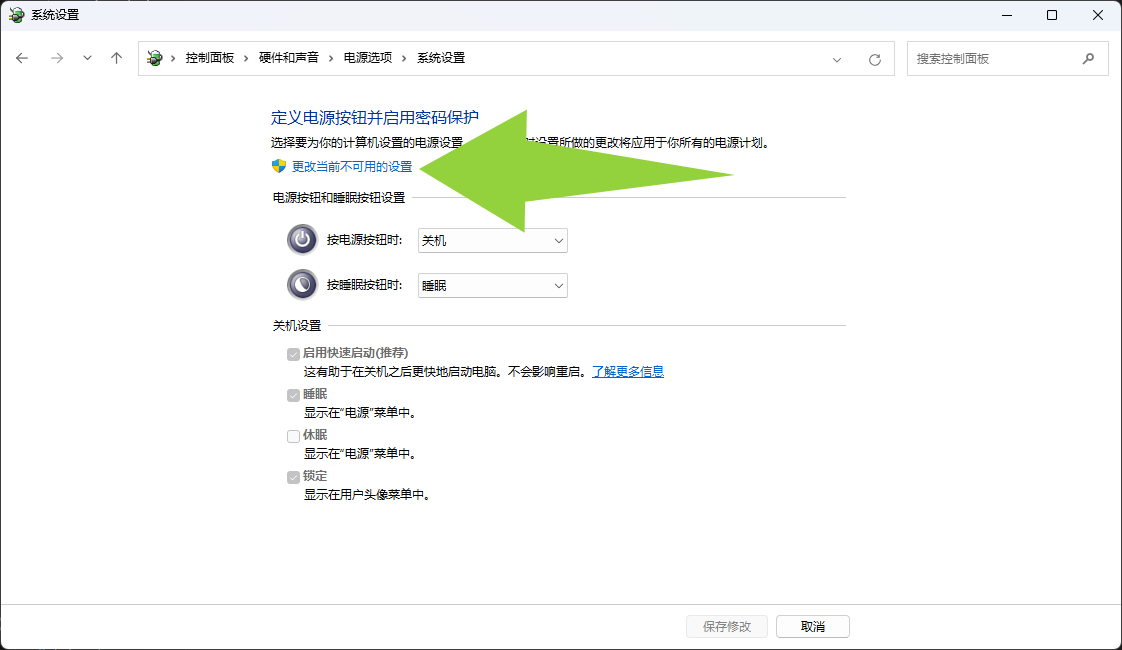Toggle the 锁定 checkbox
The image size is (1122, 650).
tap(293, 477)
